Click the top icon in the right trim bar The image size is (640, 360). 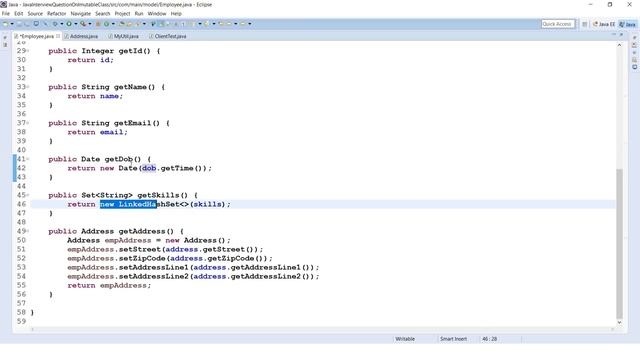point(634,38)
